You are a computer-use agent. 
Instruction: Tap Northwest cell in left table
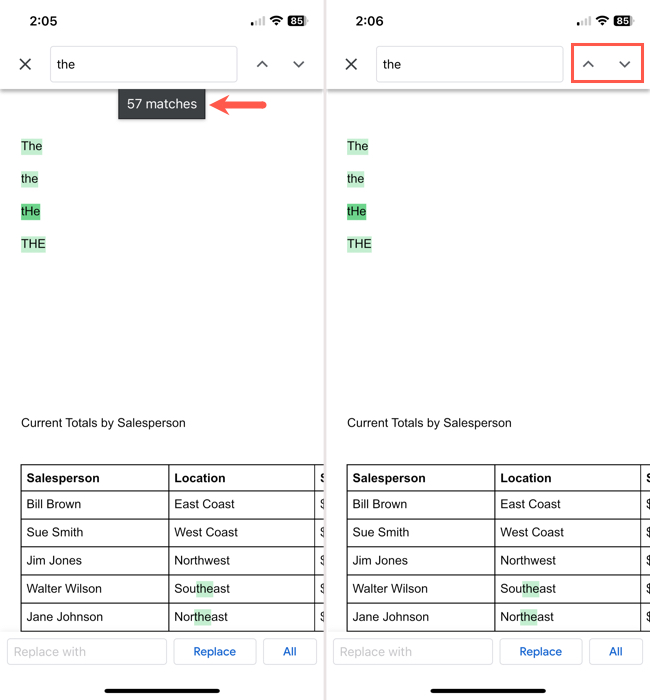click(242, 560)
